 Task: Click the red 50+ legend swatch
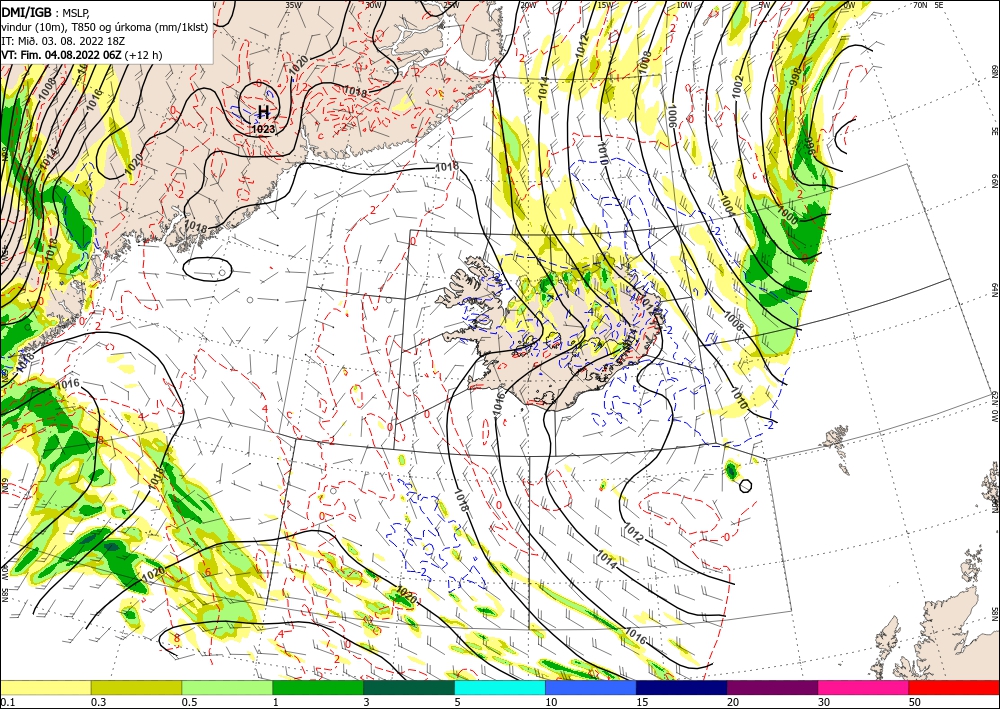(x=954, y=687)
